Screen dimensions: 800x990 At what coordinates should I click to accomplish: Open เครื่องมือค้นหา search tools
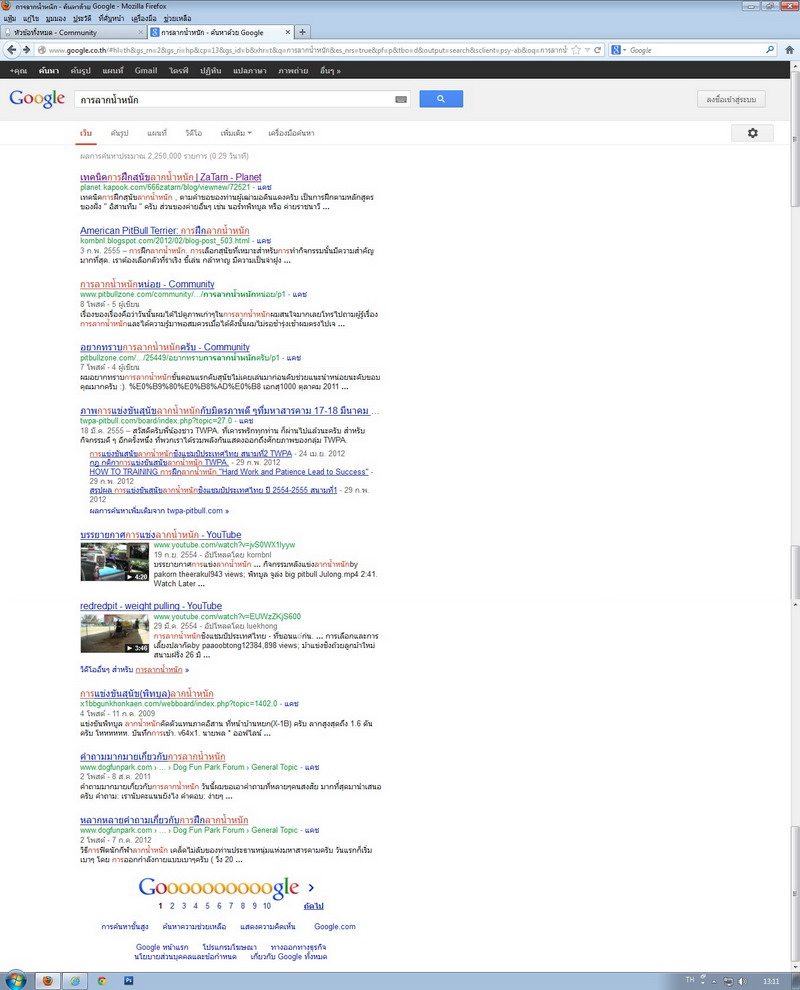click(x=291, y=133)
